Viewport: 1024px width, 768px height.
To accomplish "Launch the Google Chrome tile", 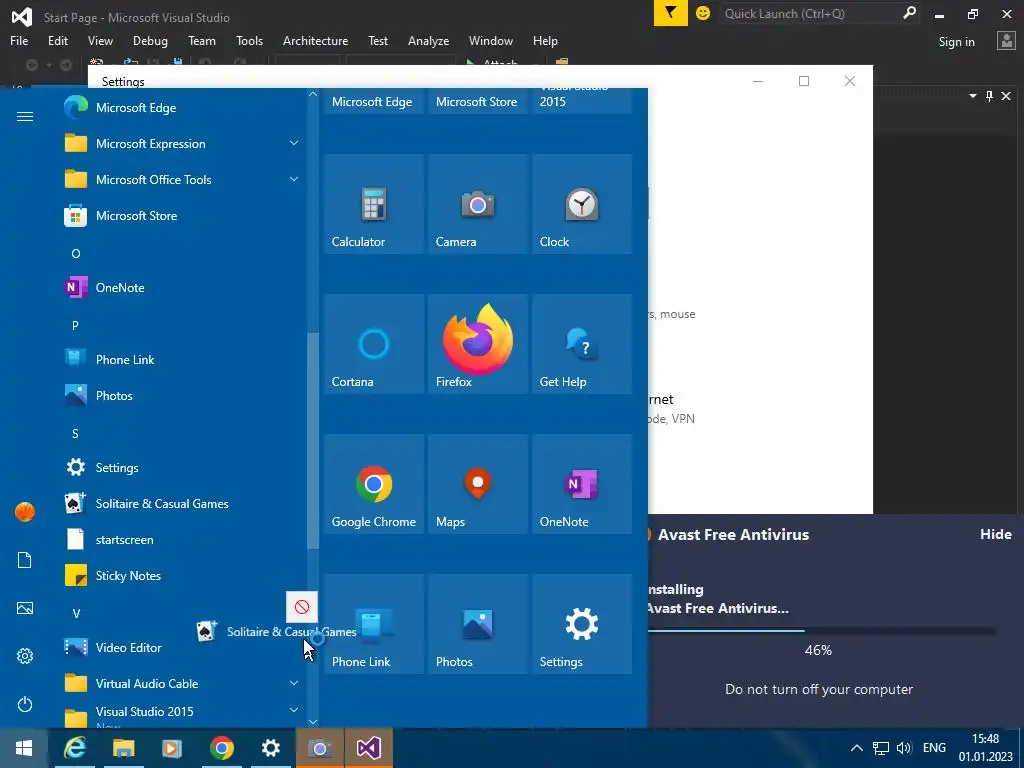I will point(374,485).
